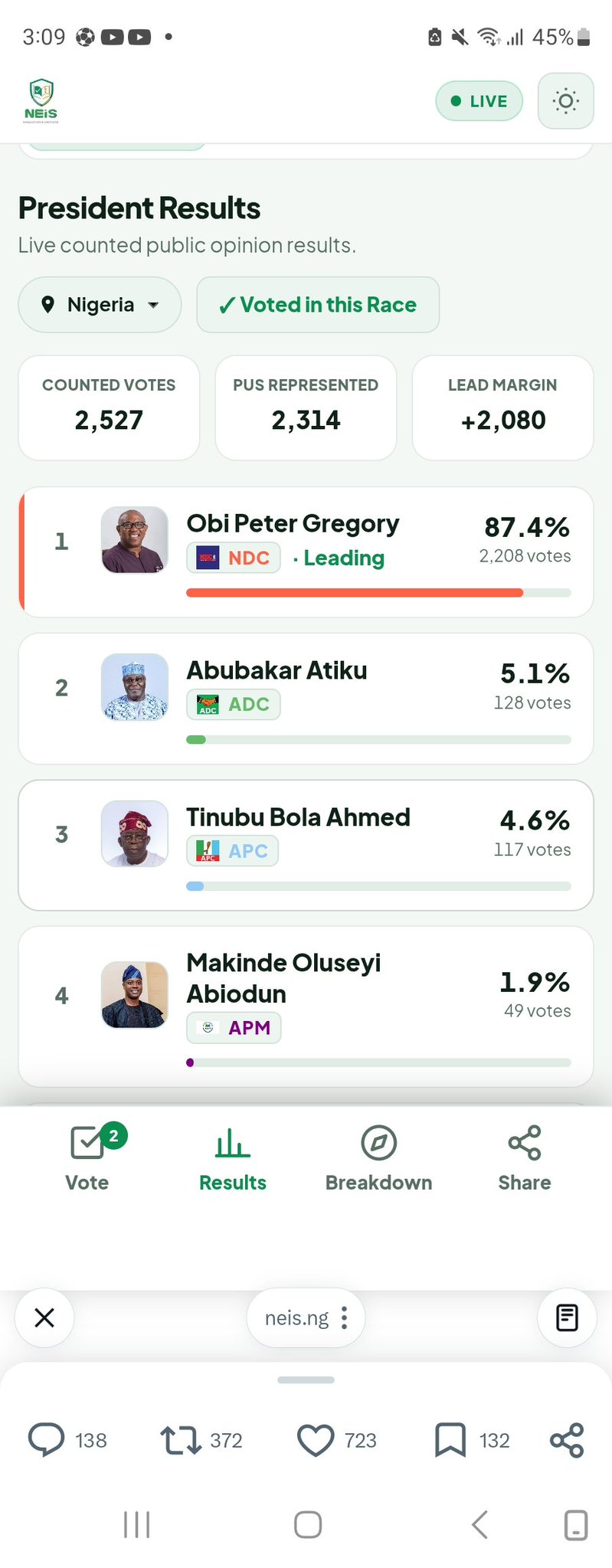This screenshot has width=612, height=1568.
Task: Like the post with heart icon
Action: (x=316, y=1440)
